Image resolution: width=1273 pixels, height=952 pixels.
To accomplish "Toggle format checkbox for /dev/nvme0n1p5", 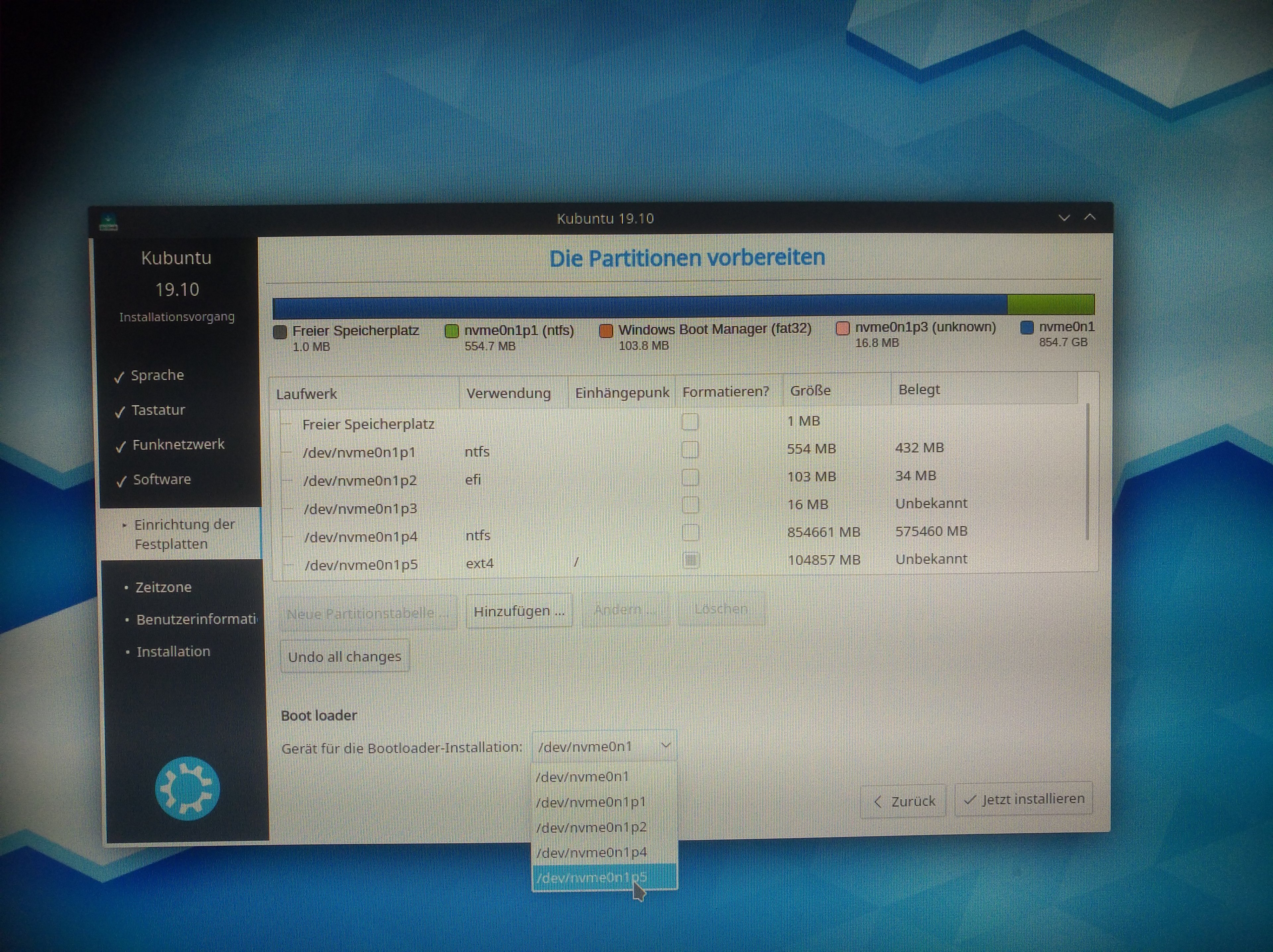I will click(x=691, y=560).
